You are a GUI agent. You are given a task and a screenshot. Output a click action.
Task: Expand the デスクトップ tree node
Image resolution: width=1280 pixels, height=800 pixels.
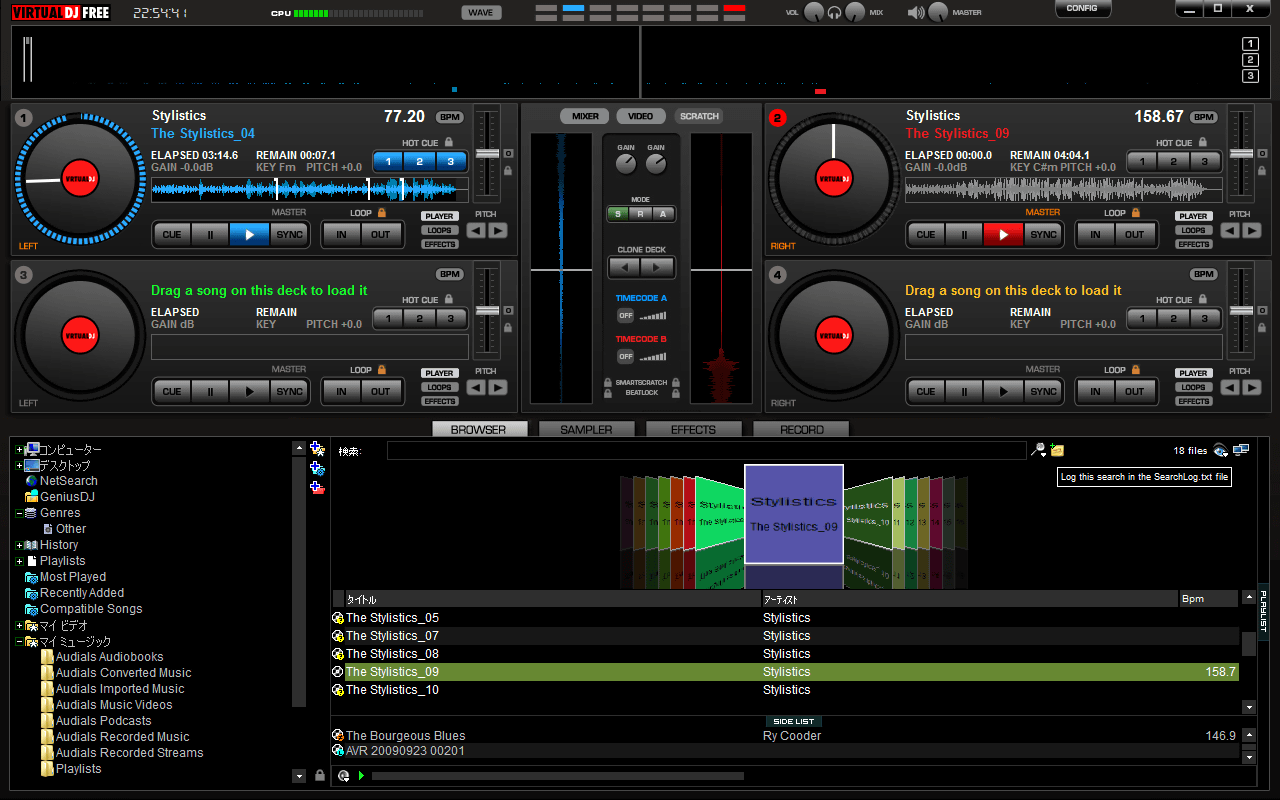click(19, 466)
